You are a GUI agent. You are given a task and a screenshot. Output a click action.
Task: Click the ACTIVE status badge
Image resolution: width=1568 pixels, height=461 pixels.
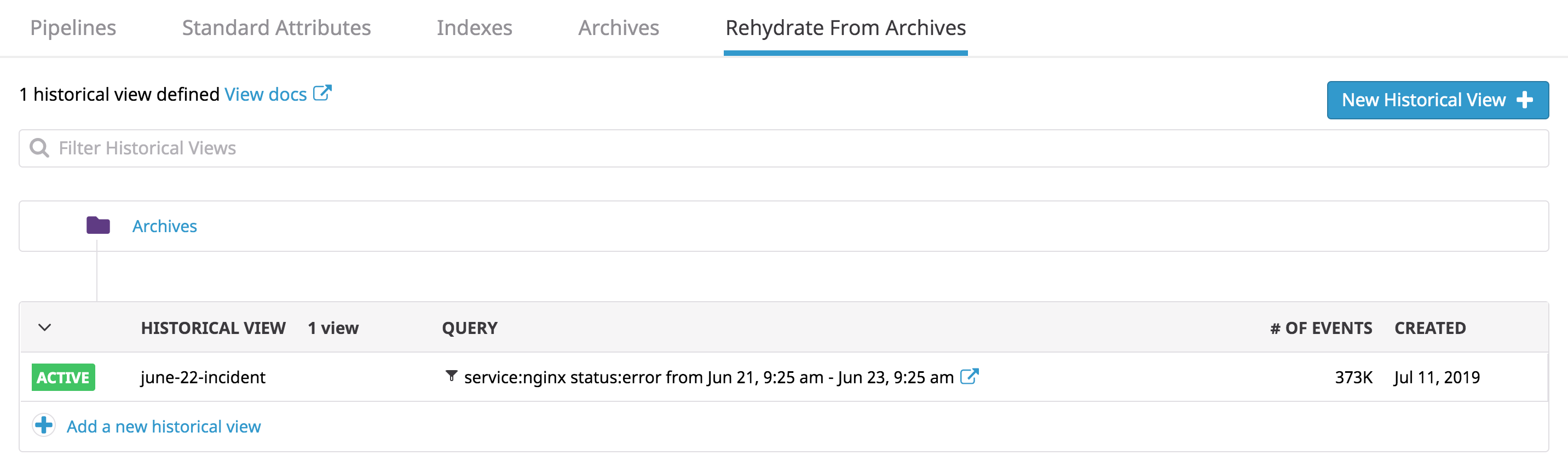tap(63, 377)
